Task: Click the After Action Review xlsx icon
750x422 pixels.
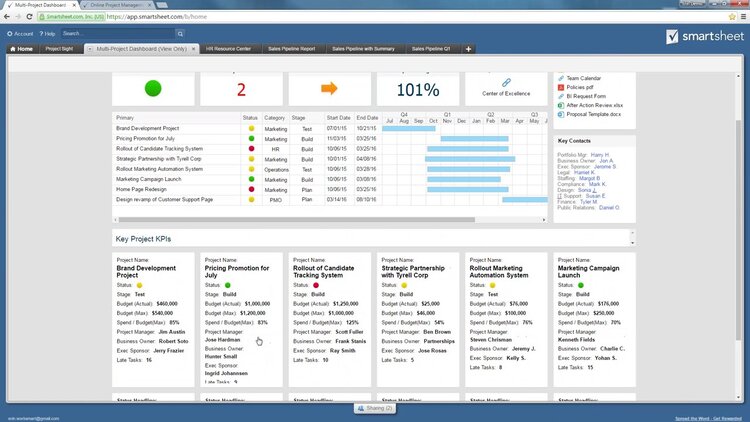Action: (561, 105)
